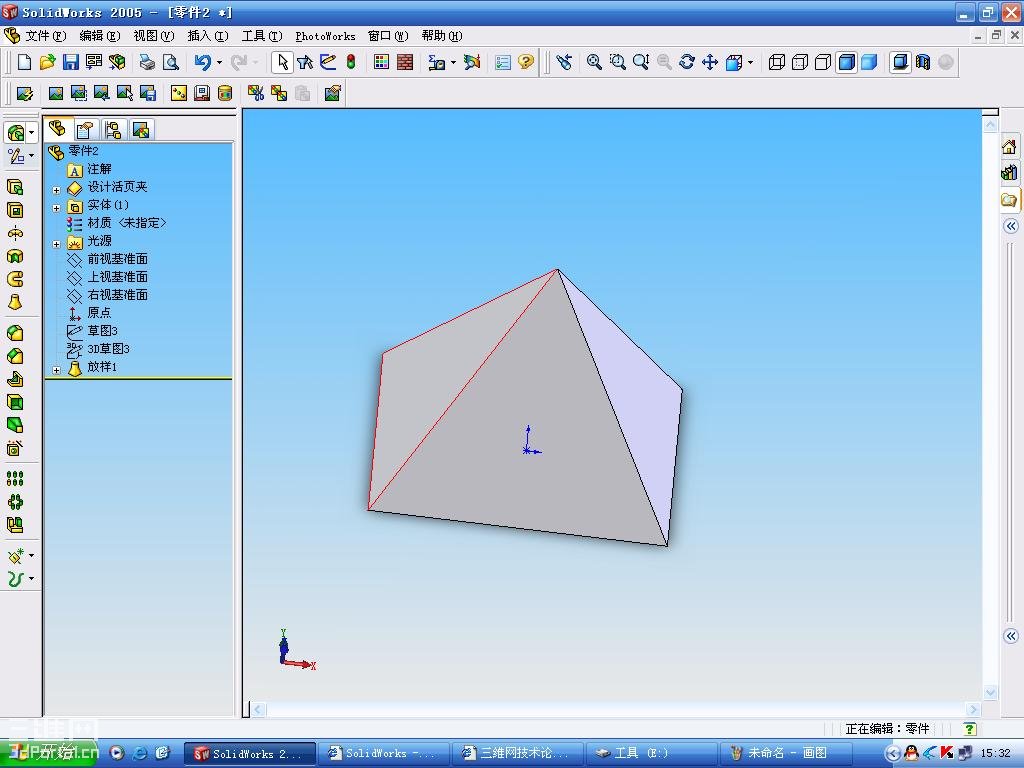The height and width of the screenshot is (768, 1024).
Task: Select the Rotate View icon
Action: pos(686,62)
